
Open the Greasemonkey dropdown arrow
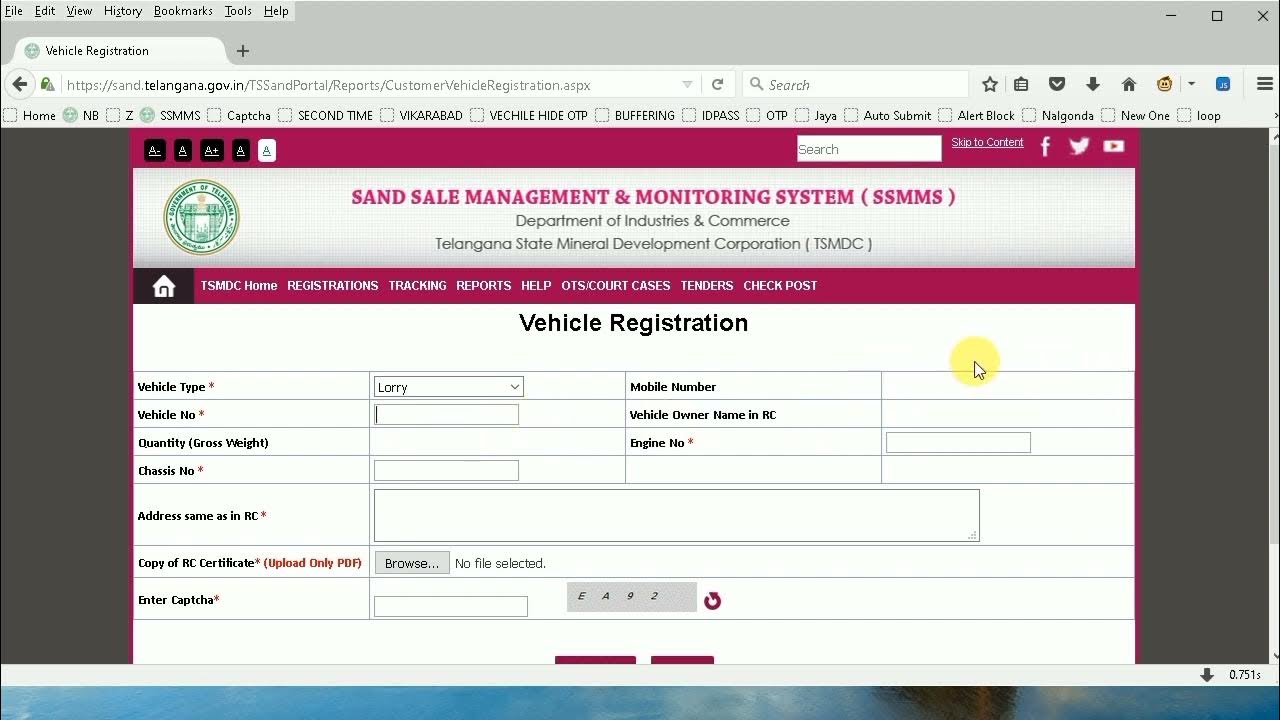pos(1191,85)
